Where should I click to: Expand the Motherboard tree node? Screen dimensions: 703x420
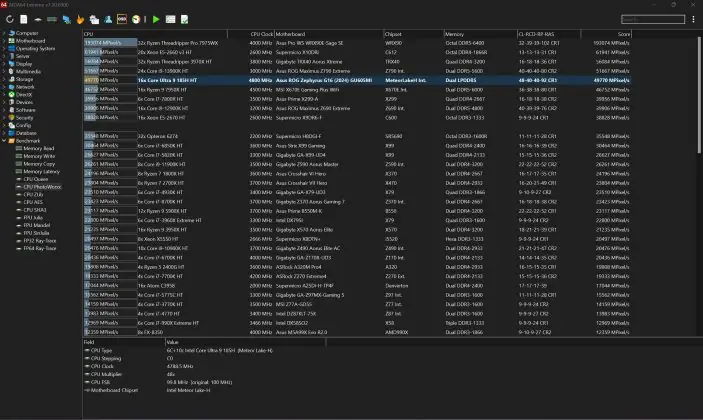click(4, 41)
